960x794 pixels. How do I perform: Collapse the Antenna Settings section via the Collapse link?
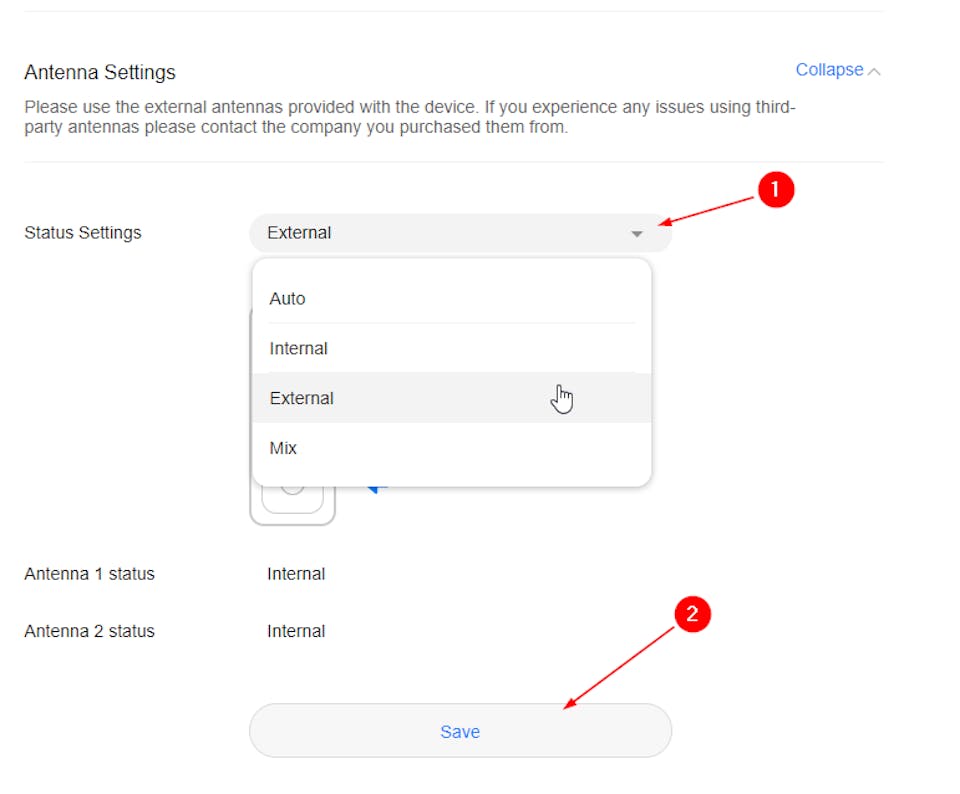[829, 70]
